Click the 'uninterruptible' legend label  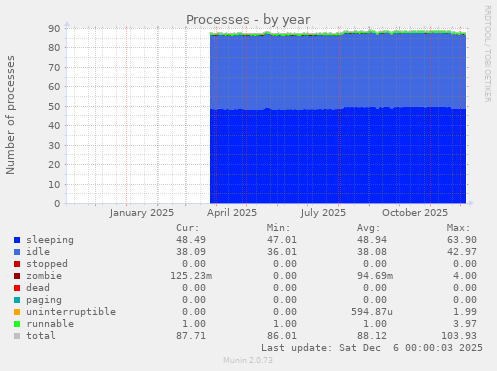(71, 312)
